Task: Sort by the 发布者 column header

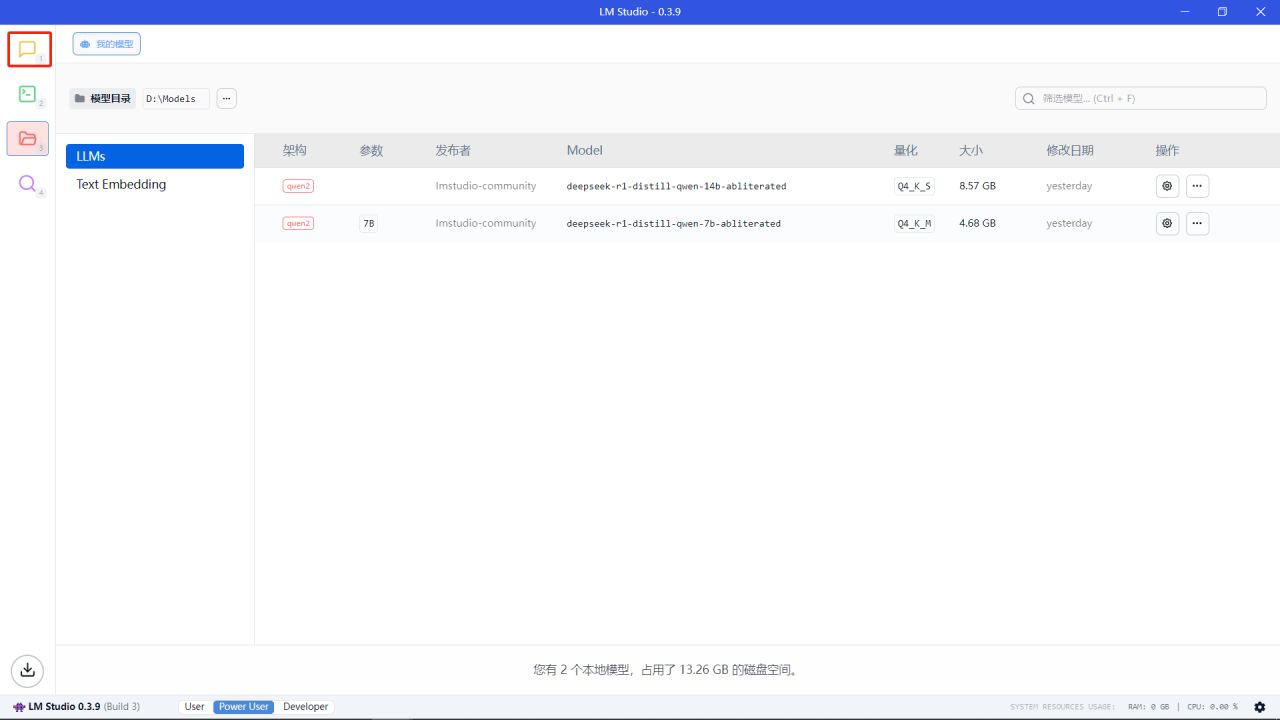Action: 453,150
